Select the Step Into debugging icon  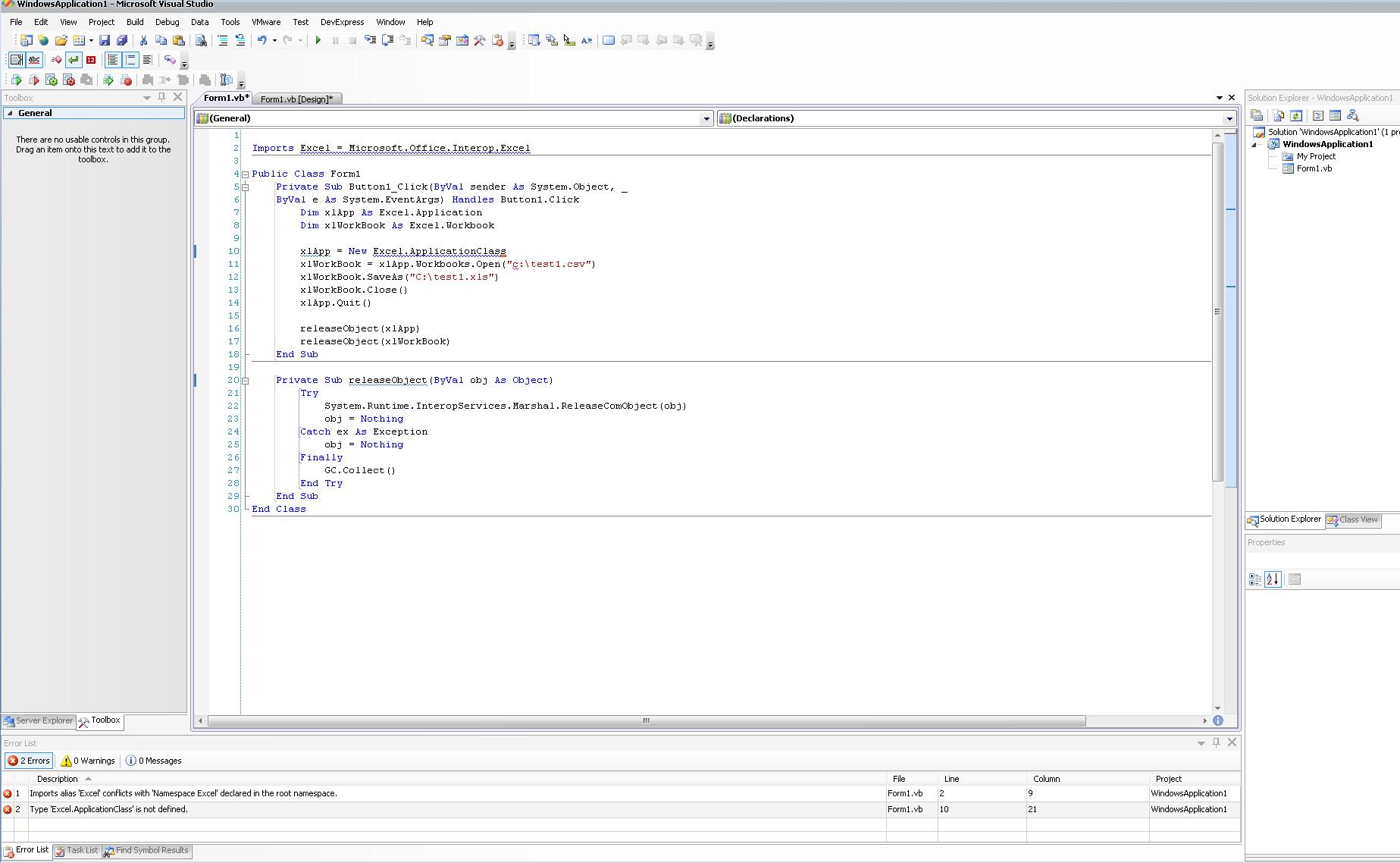click(x=369, y=40)
